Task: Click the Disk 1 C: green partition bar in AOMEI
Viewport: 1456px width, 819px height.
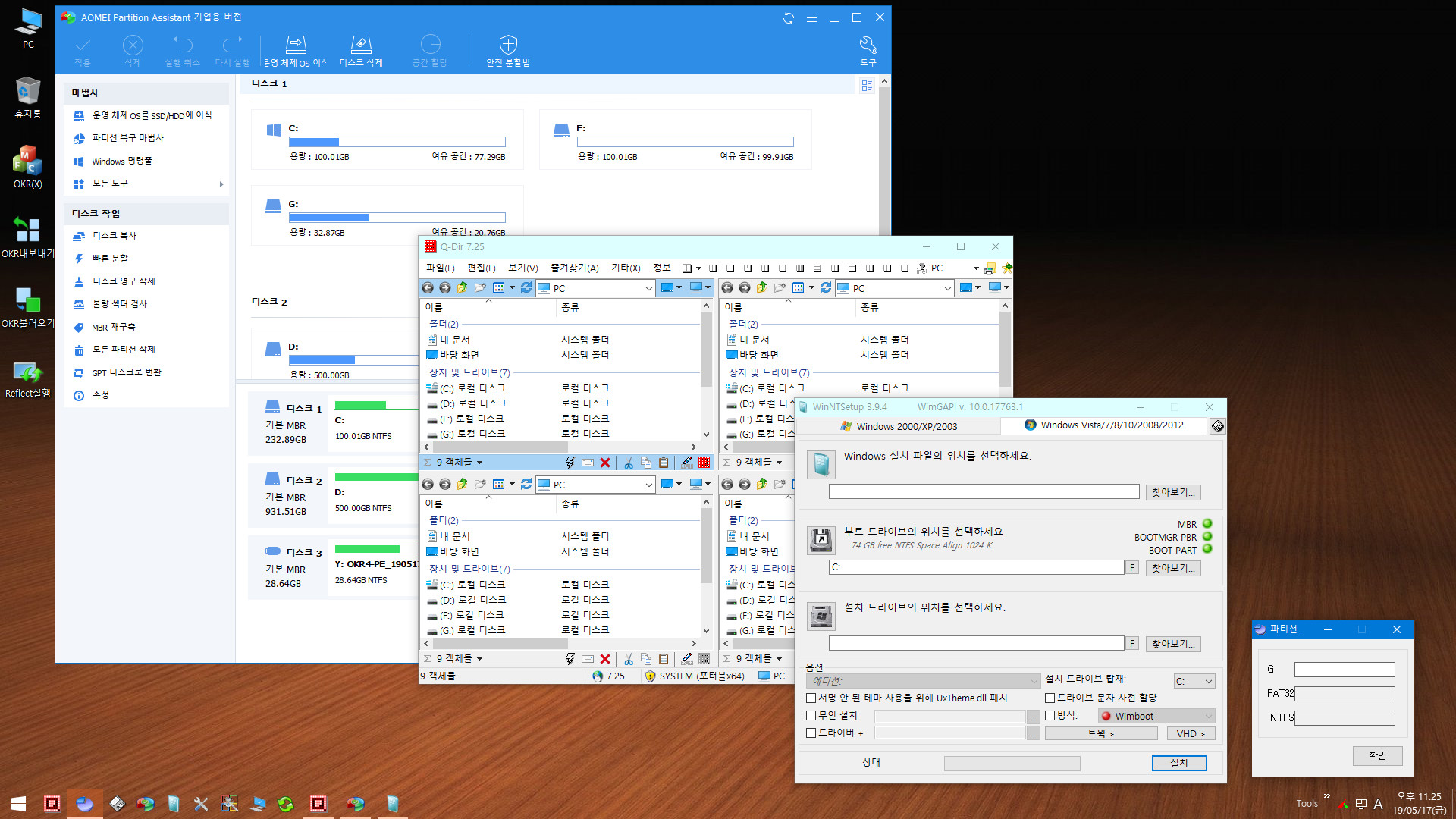Action: click(375, 406)
